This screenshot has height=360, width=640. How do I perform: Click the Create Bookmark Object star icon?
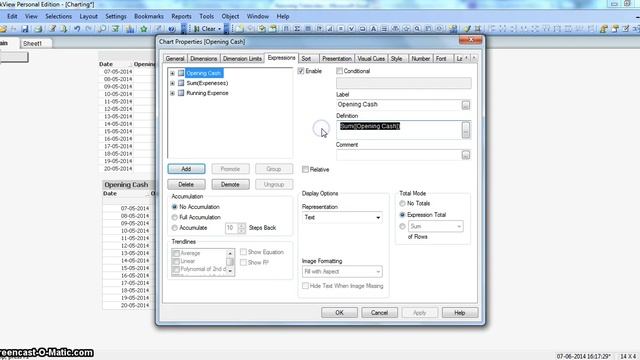pyautogui.click(x=406, y=29)
